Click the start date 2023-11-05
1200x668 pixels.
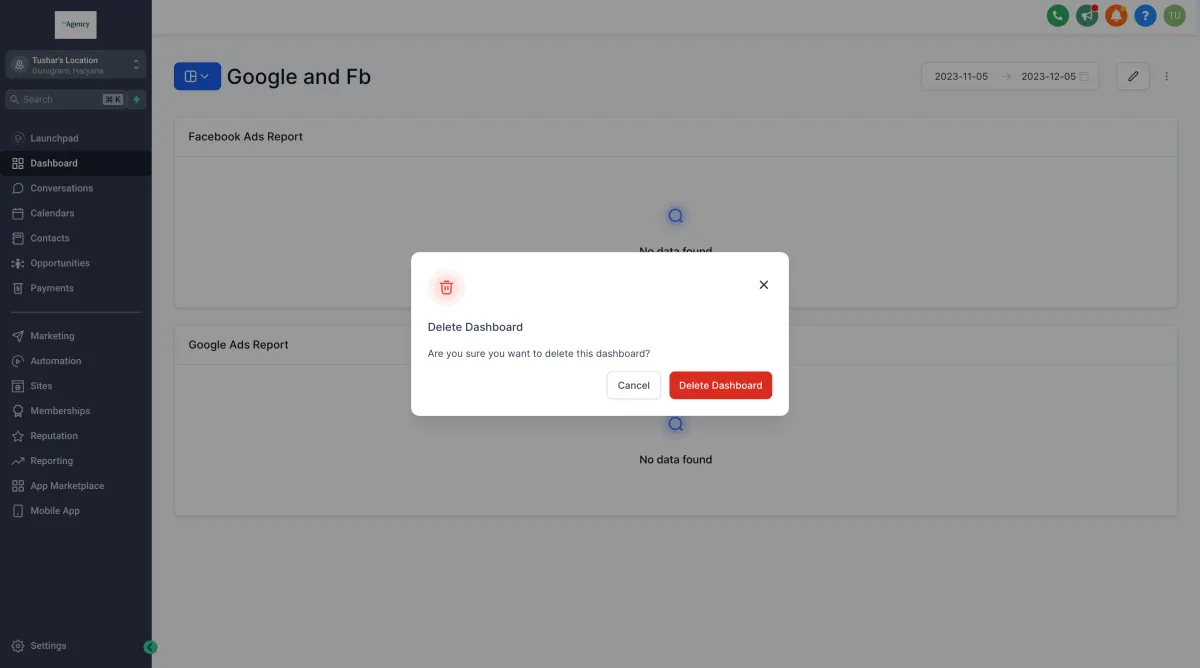pyautogui.click(x=961, y=77)
